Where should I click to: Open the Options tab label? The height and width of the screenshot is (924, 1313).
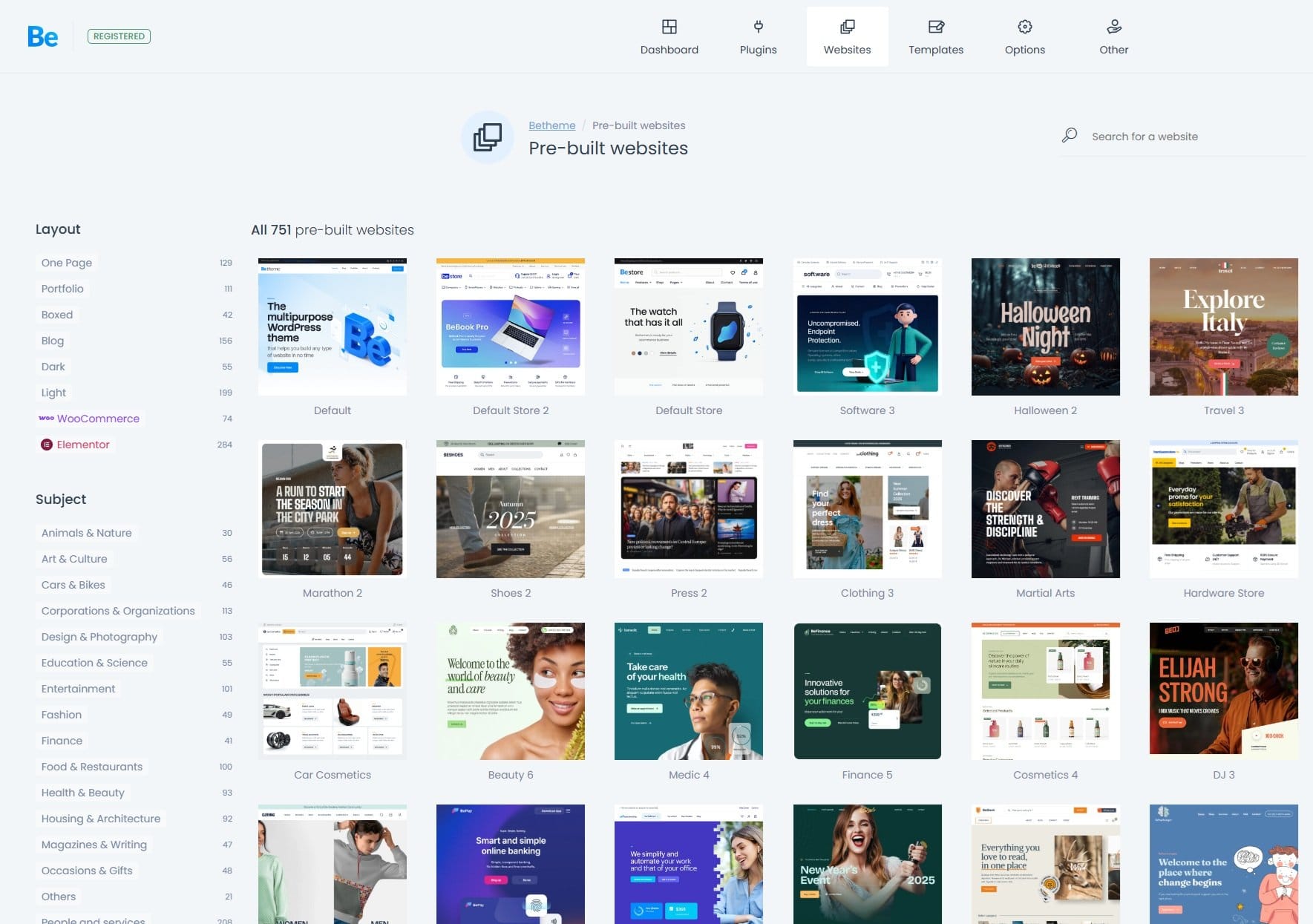[x=1025, y=50]
